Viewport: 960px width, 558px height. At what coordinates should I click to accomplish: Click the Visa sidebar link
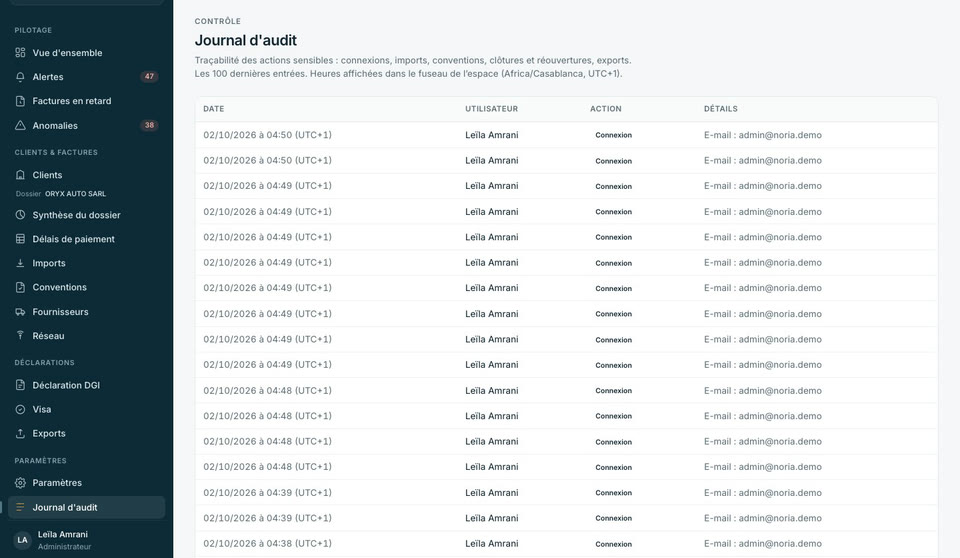[x=86, y=409]
